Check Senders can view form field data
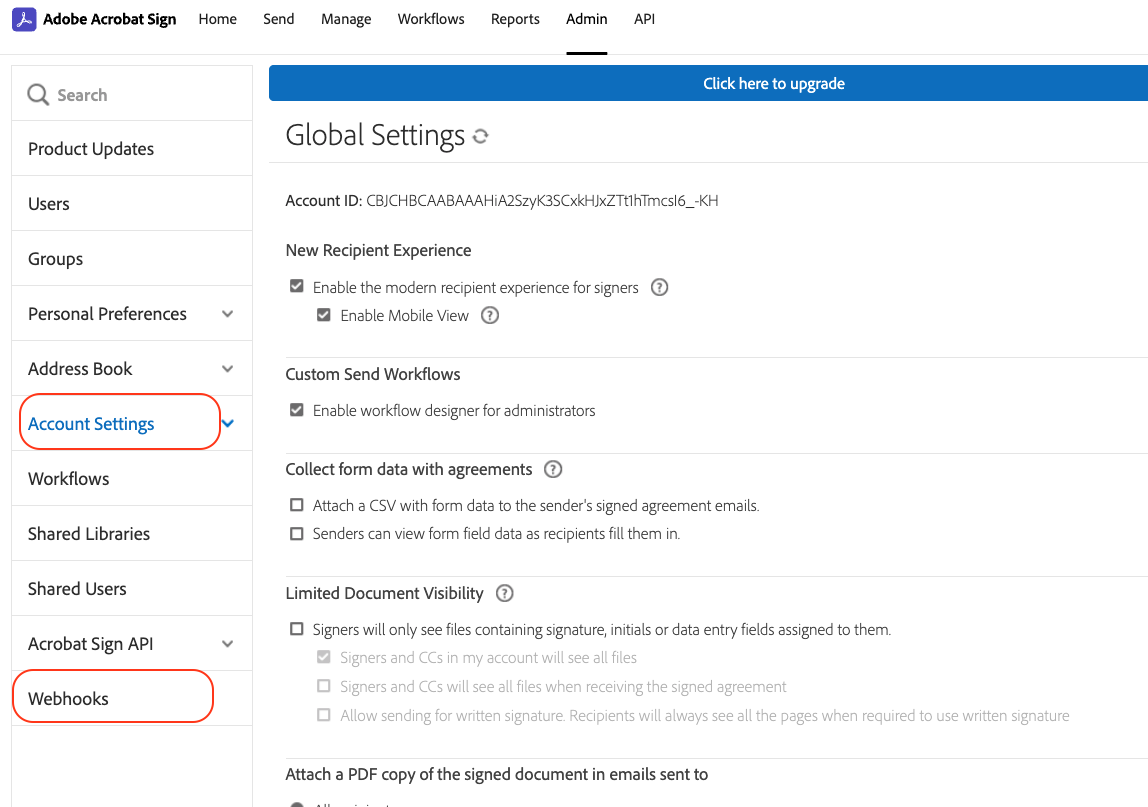Screen dimensions: 1148x807 click(297, 533)
